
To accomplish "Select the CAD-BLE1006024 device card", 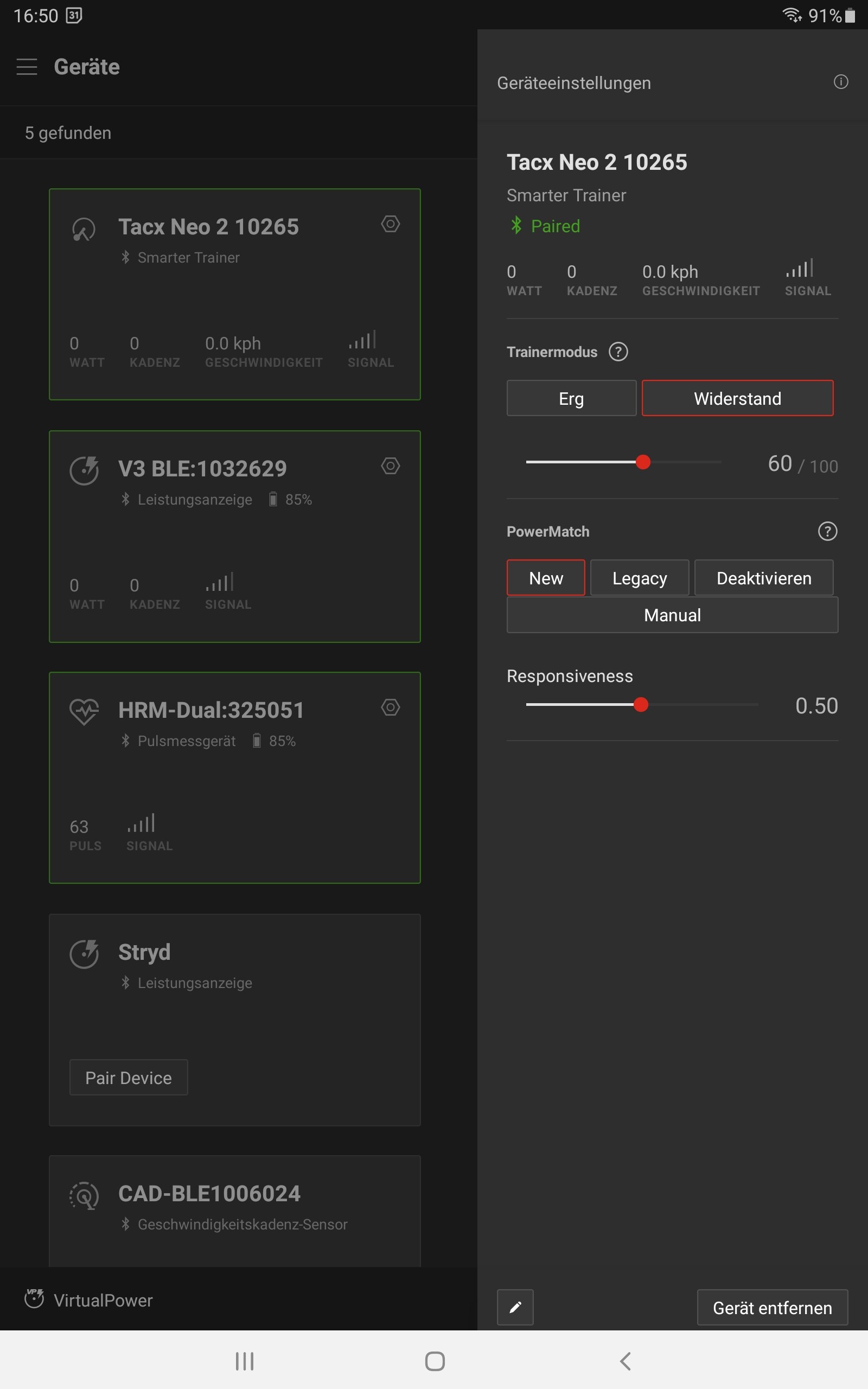I will (x=235, y=1211).
